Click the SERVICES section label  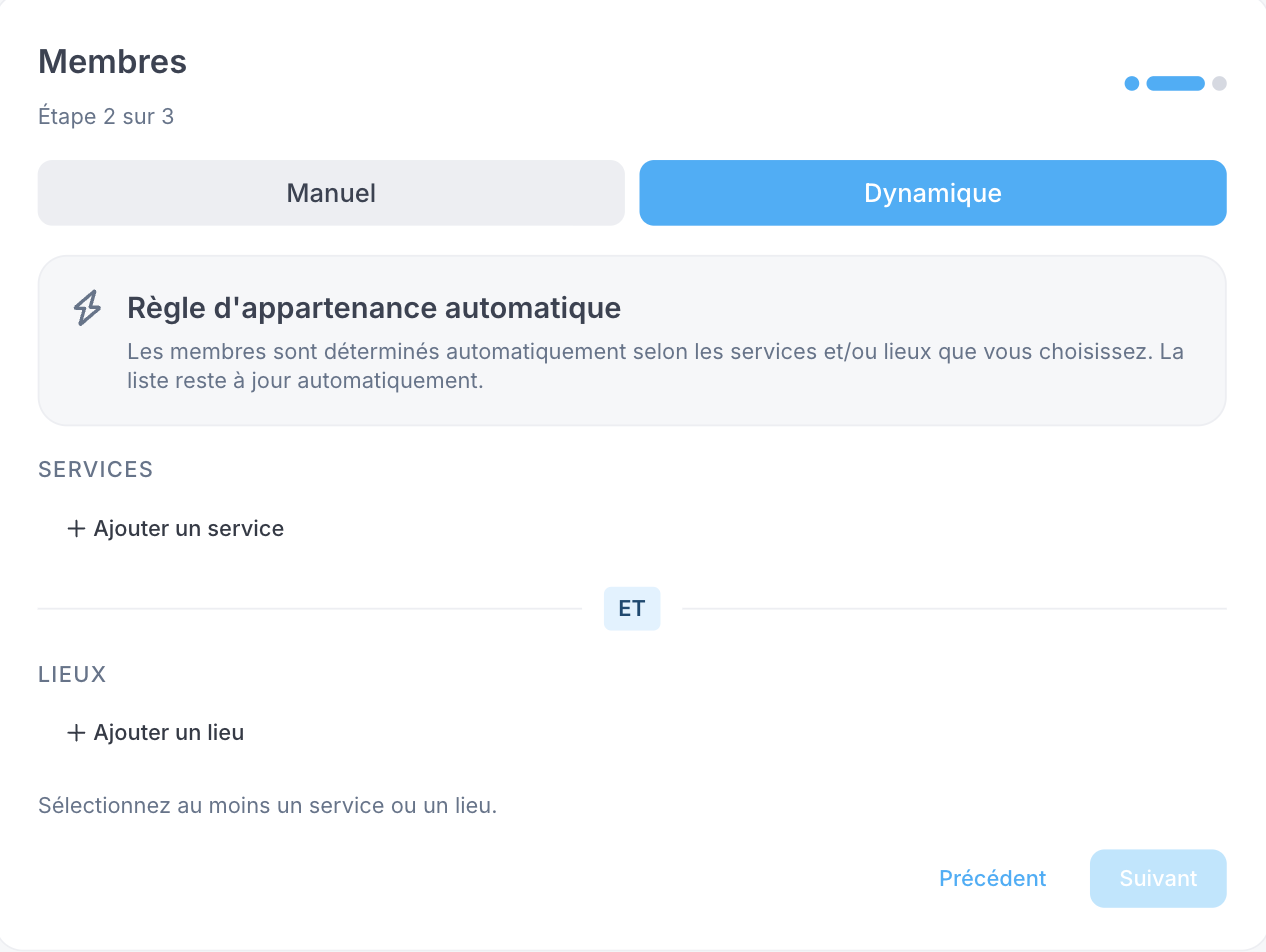coord(96,470)
